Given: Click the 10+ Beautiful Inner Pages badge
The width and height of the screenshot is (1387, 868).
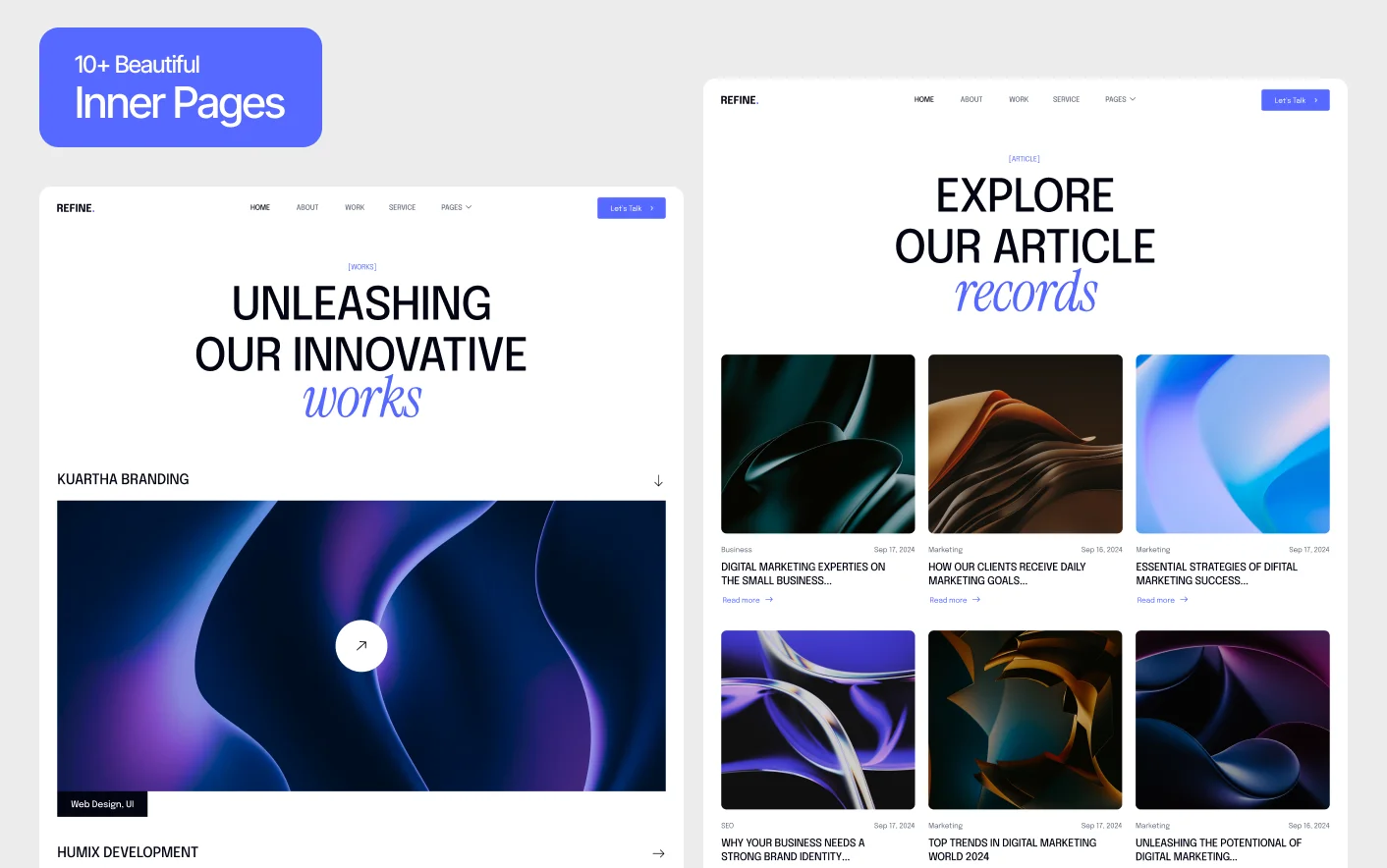Looking at the screenshot, I should click(181, 87).
